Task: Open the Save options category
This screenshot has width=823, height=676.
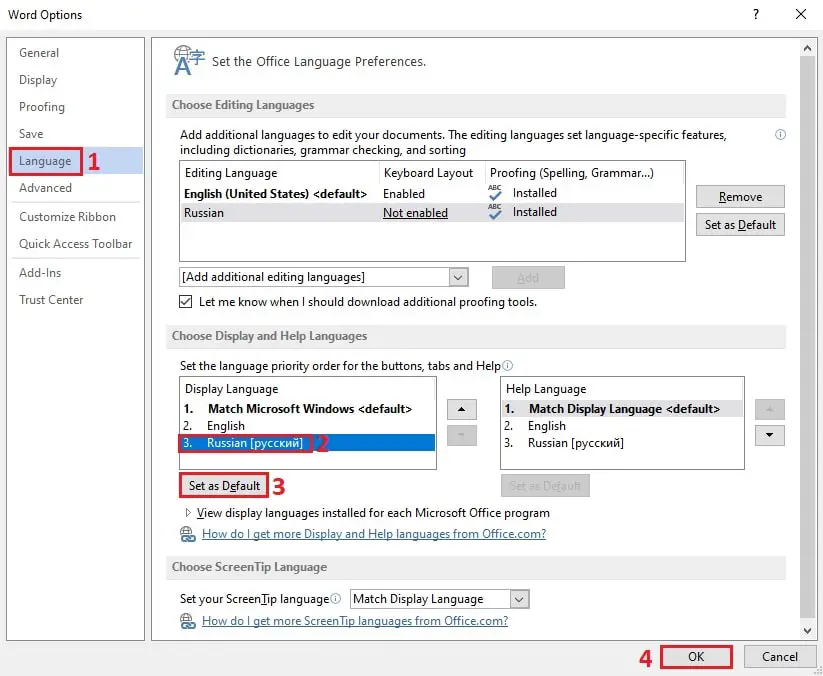Action: [x=31, y=134]
